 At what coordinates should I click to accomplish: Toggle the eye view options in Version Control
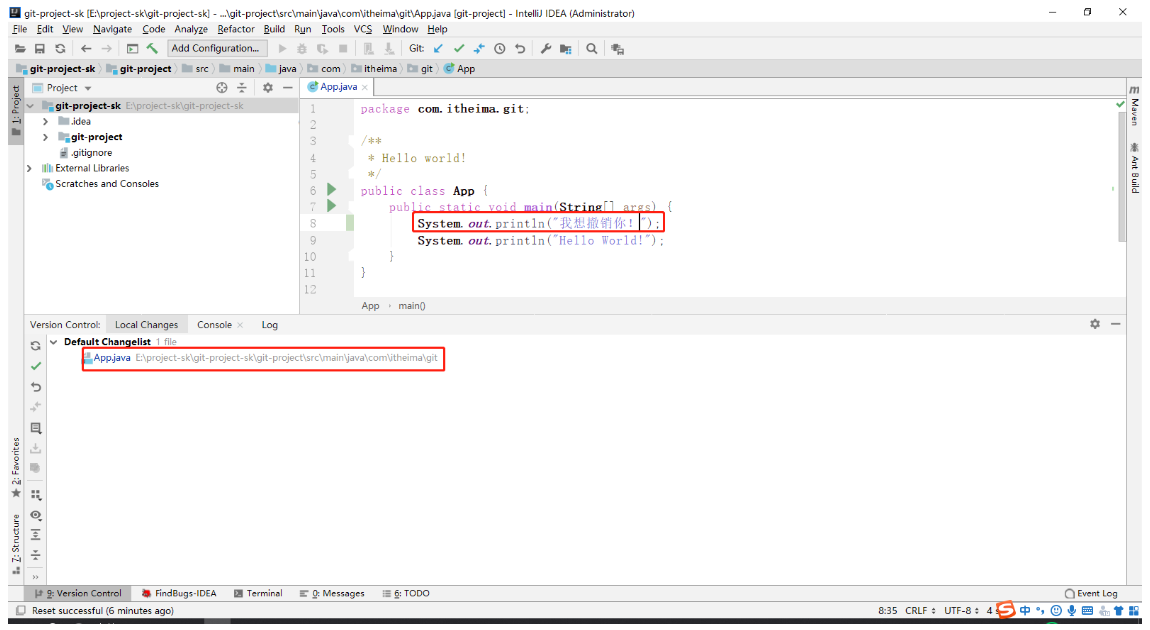35,515
